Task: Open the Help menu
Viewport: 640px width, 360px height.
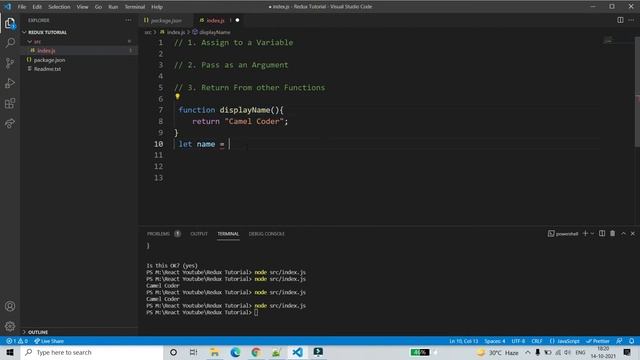Action: coord(157,7)
